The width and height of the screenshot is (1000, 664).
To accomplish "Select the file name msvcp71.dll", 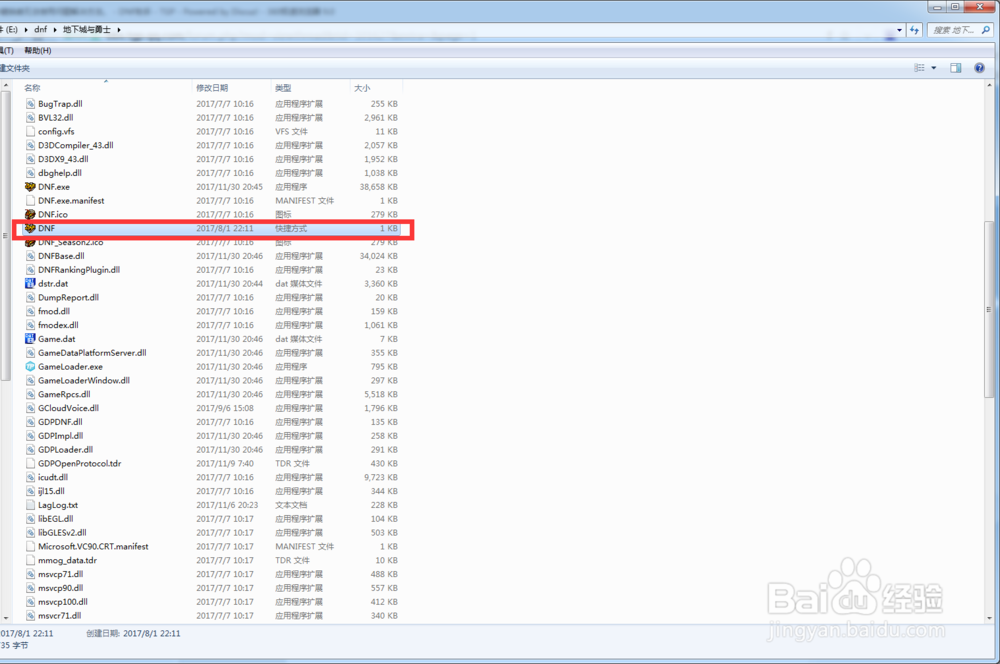I will (61, 574).
